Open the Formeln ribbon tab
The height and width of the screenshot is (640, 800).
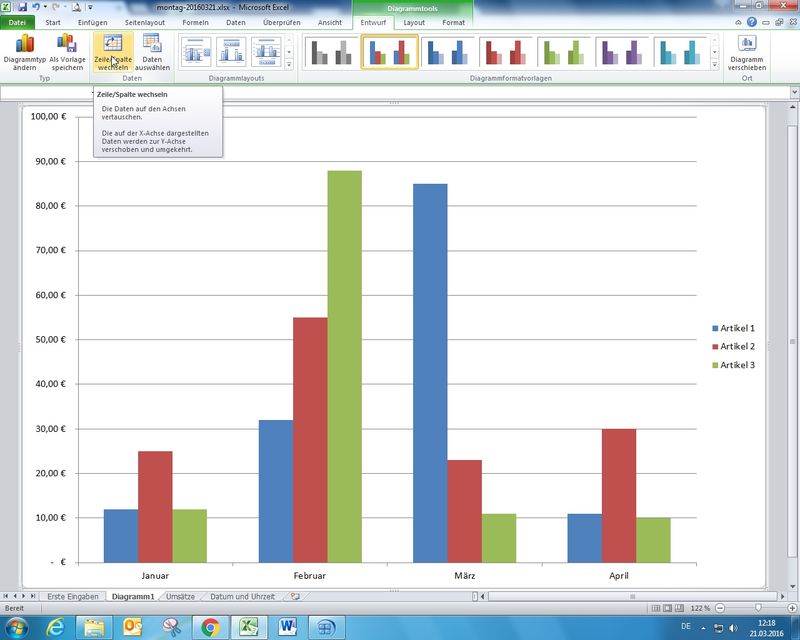196,21
